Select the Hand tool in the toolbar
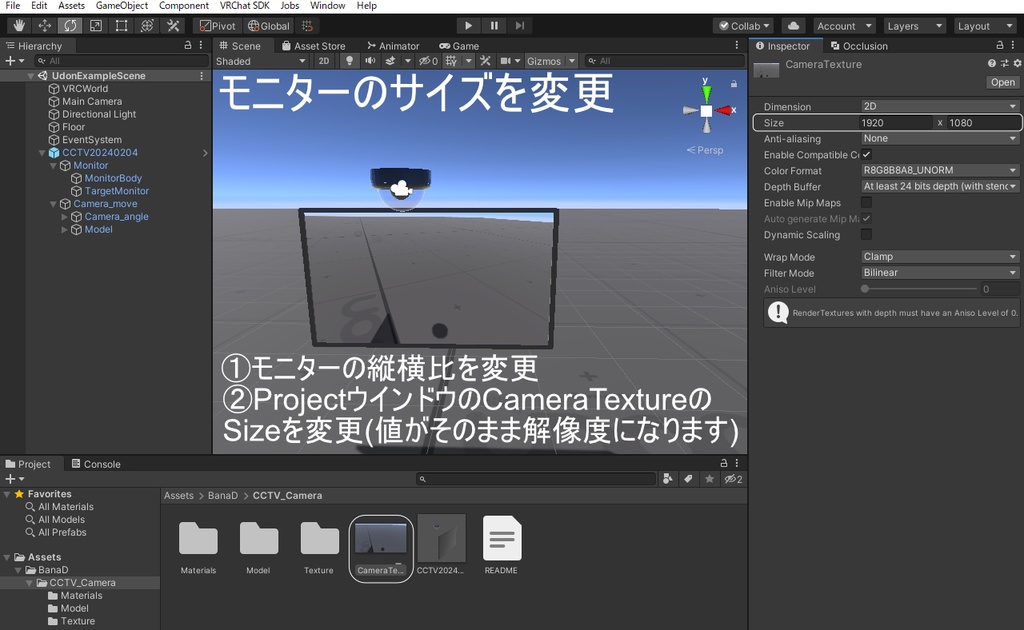 (20, 25)
